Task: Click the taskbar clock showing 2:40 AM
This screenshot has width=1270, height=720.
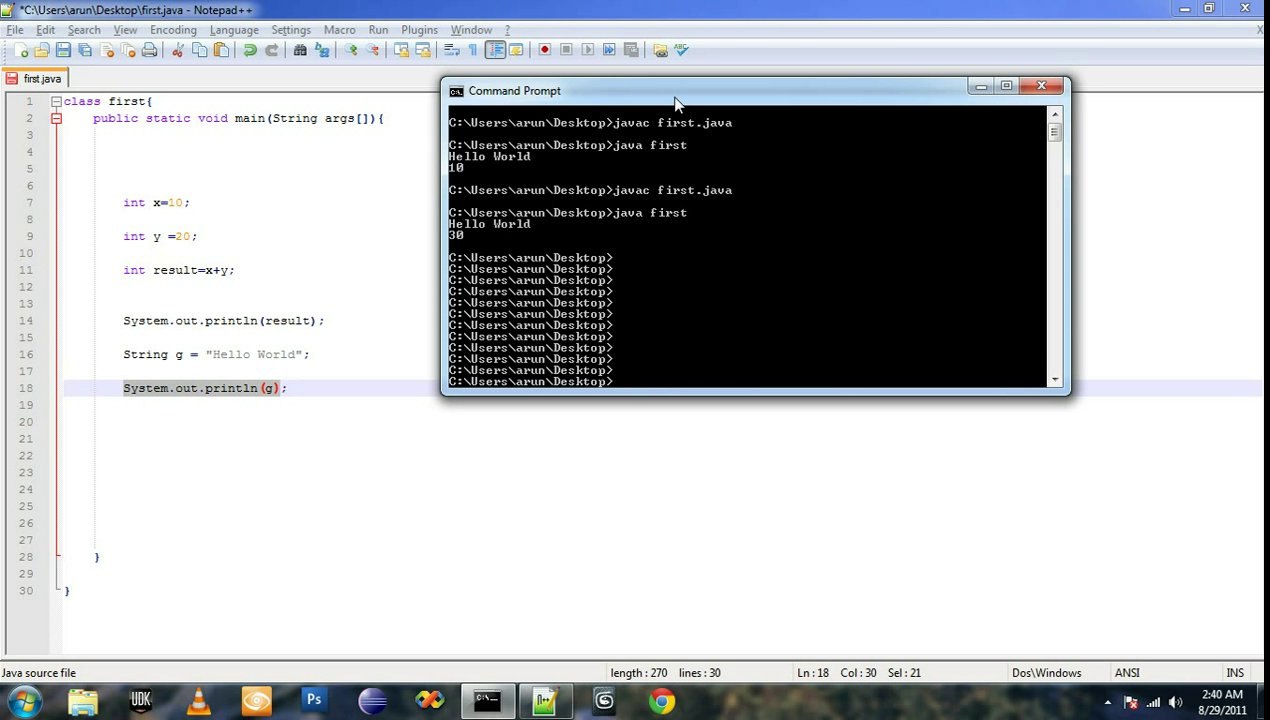Action: [x=1221, y=702]
